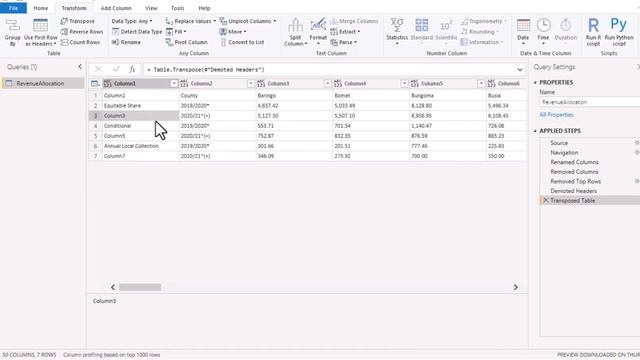Open the Format text tool
Screen dimensions: 640x360
318,32
